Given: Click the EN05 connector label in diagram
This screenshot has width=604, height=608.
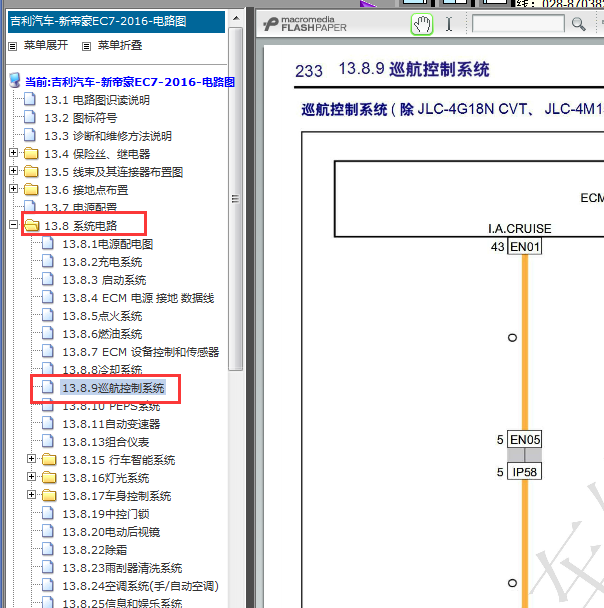Looking at the screenshot, I should [x=525, y=440].
